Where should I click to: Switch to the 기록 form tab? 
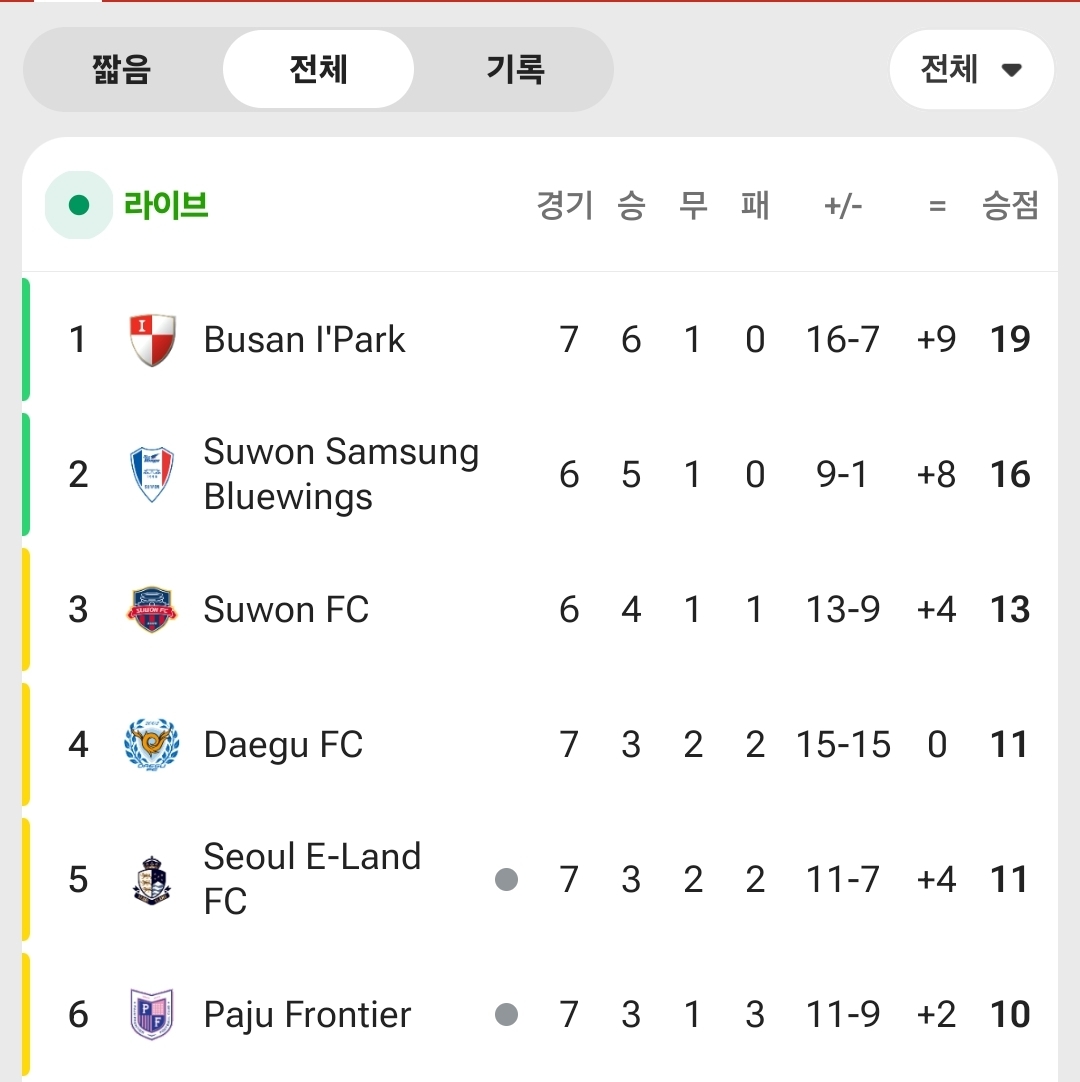(515, 70)
